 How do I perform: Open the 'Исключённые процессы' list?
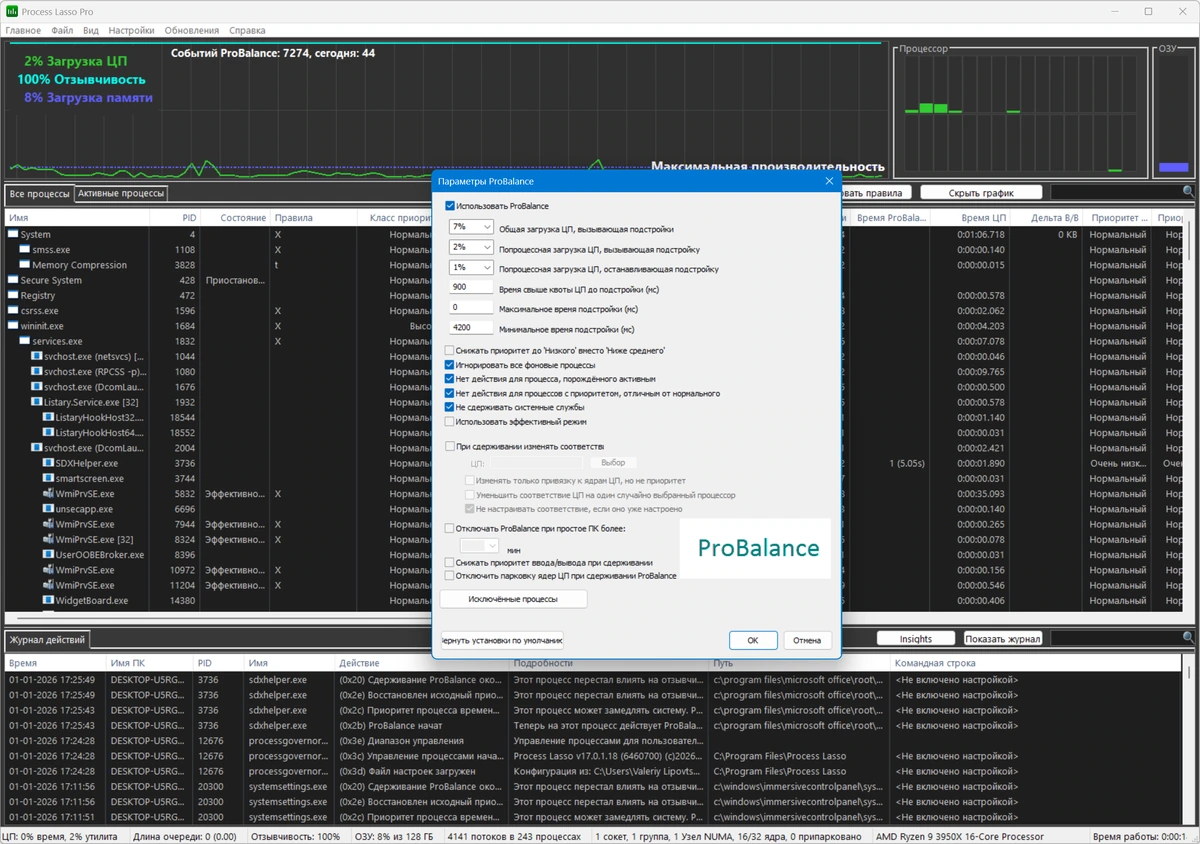tap(513, 599)
